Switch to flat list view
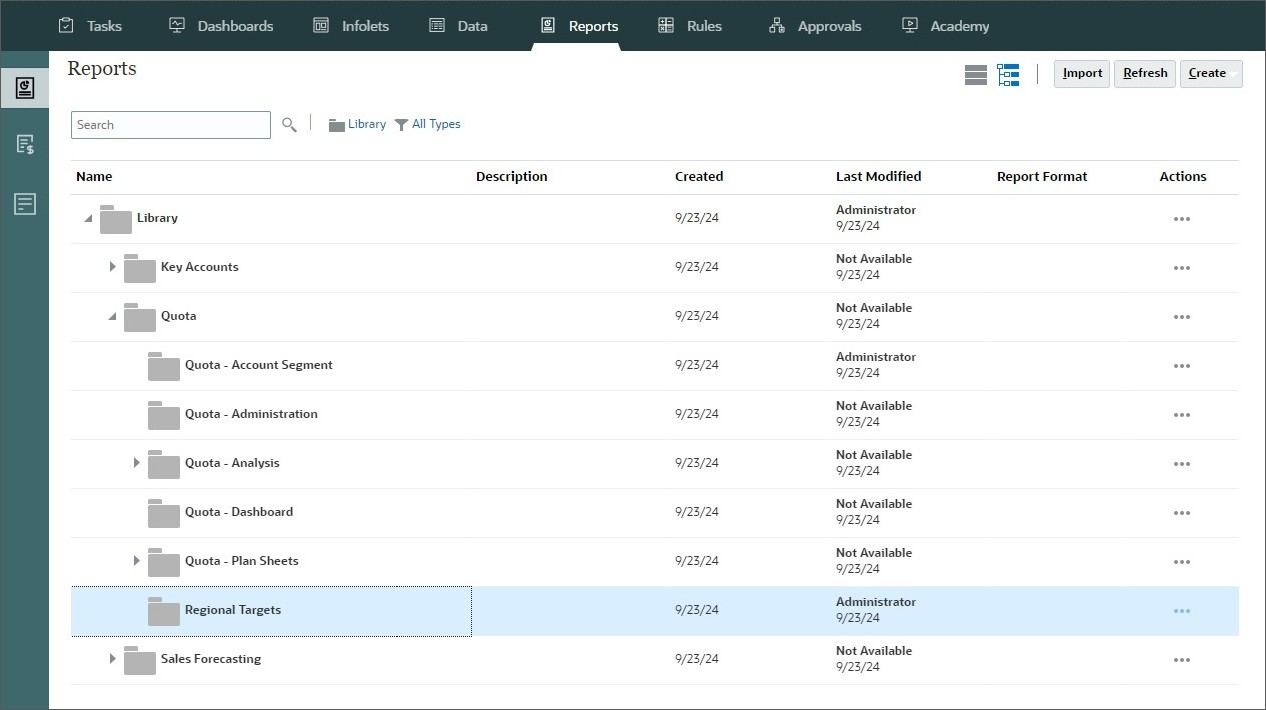The width and height of the screenshot is (1266, 710). pyautogui.click(x=975, y=74)
